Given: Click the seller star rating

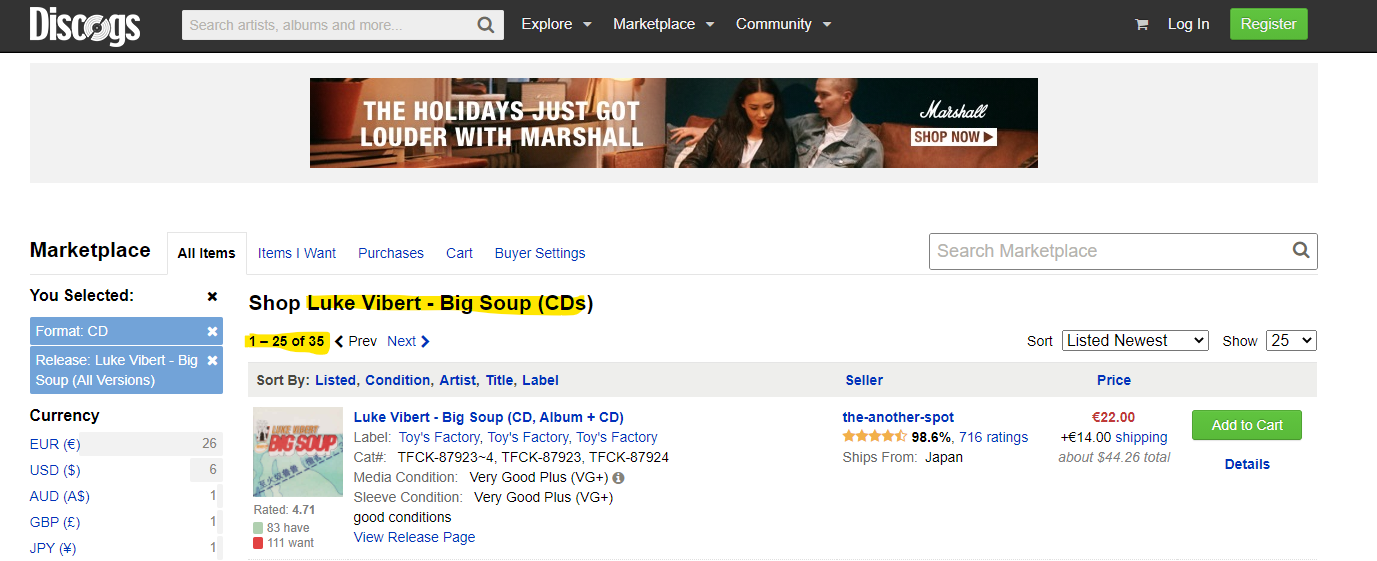Looking at the screenshot, I should 875,437.
